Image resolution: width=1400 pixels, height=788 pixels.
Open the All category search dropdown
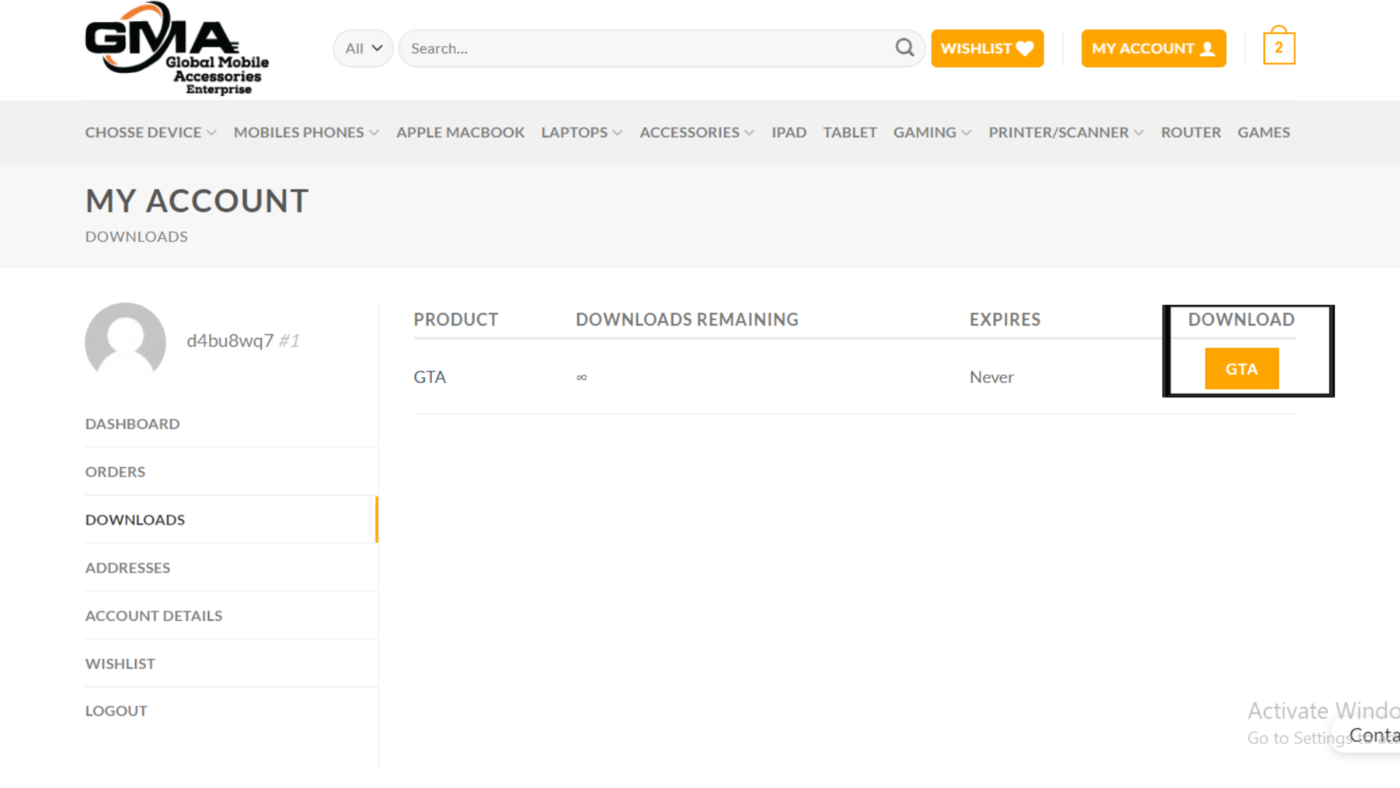point(363,48)
